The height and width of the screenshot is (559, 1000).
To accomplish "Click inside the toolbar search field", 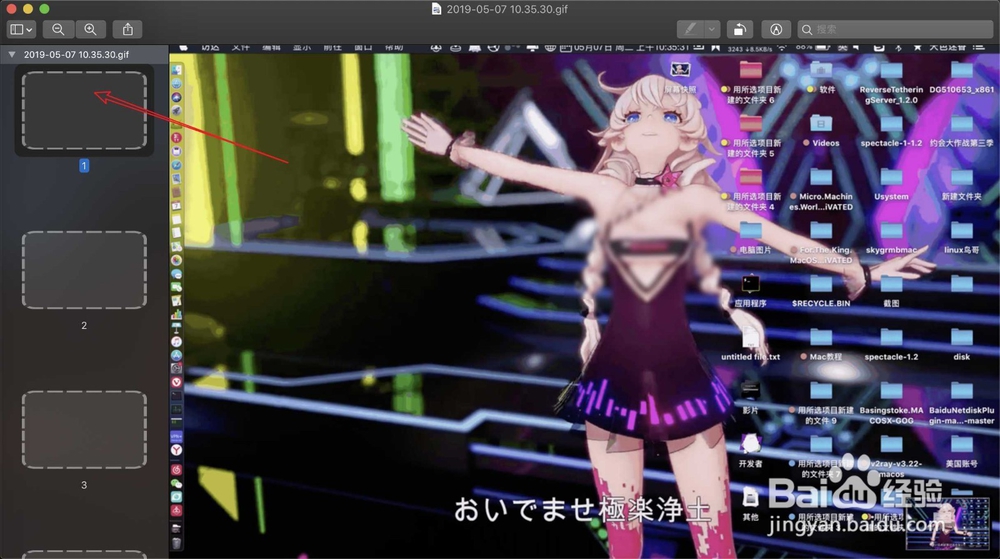I will pyautogui.click(x=895, y=29).
